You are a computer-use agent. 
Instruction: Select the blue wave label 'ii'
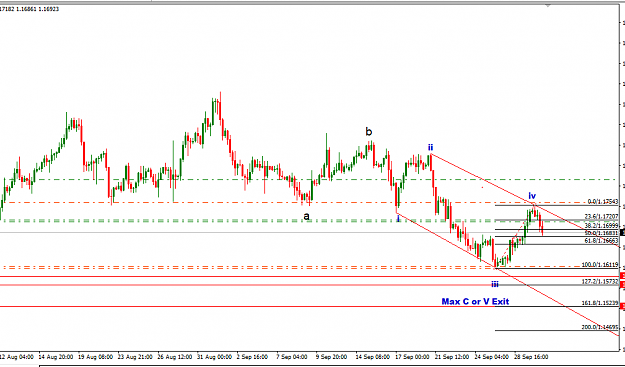pyautogui.click(x=430, y=147)
